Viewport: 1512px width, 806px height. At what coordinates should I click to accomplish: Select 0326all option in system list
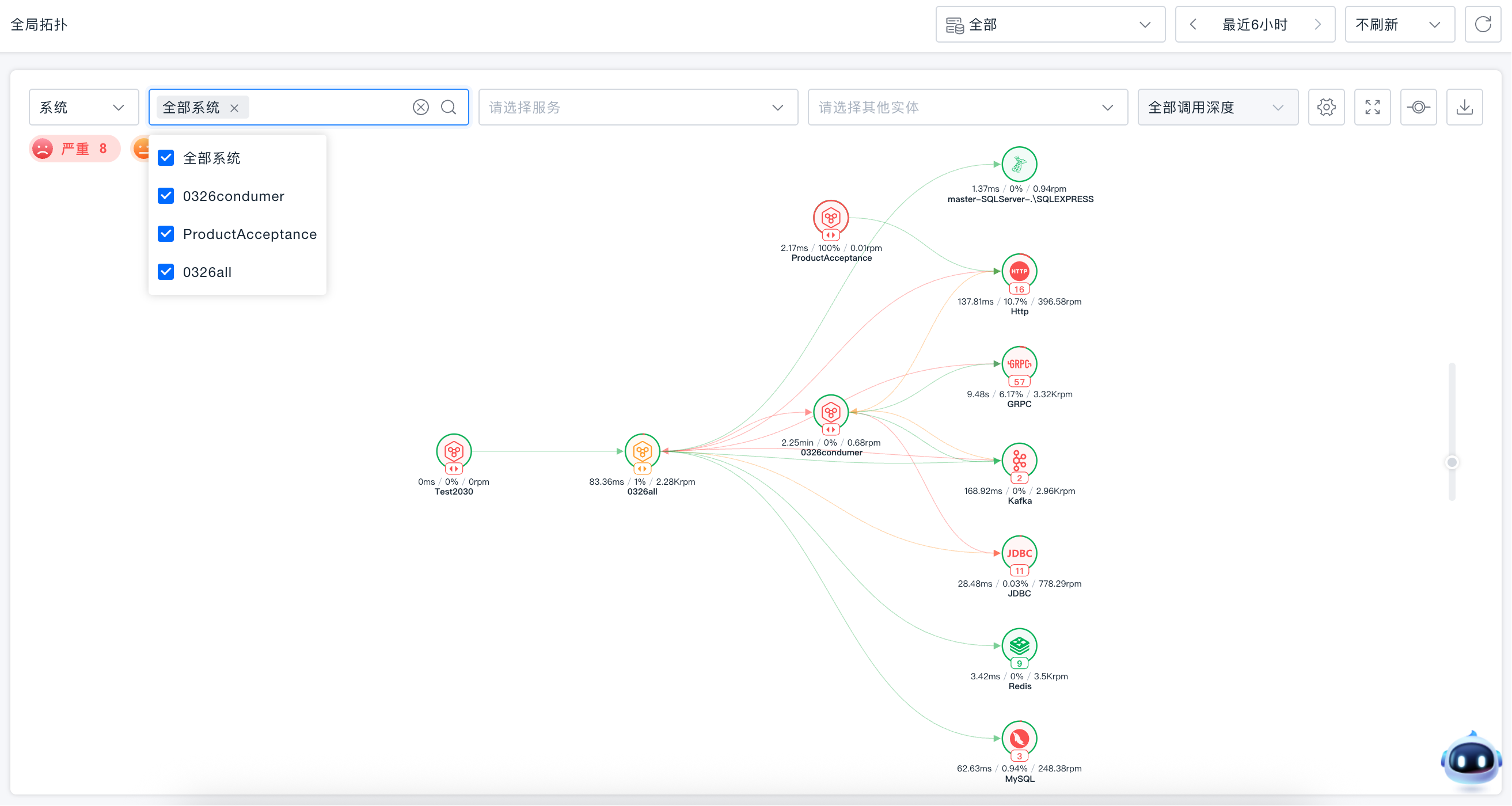(207, 272)
